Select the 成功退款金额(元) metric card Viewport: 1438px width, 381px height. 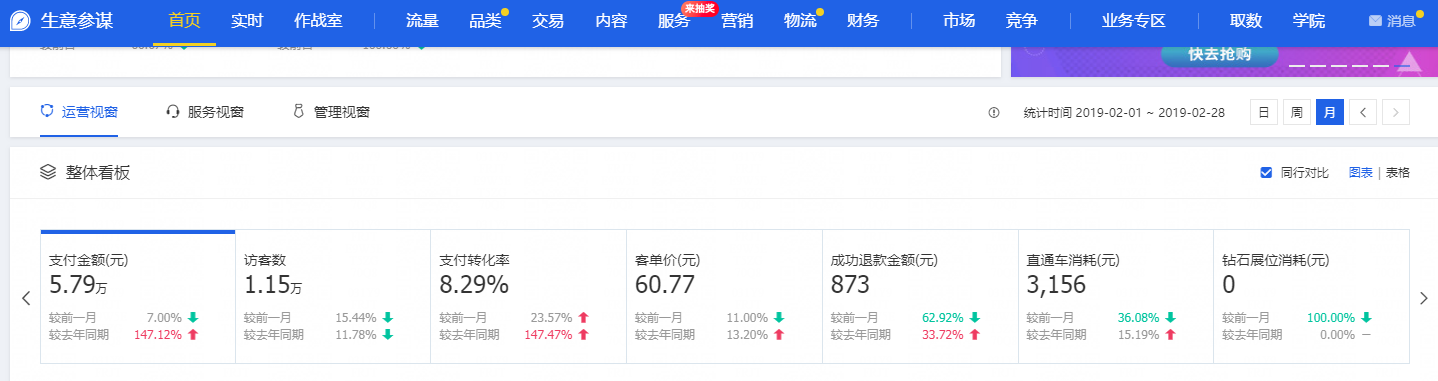pyautogui.click(x=920, y=296)
